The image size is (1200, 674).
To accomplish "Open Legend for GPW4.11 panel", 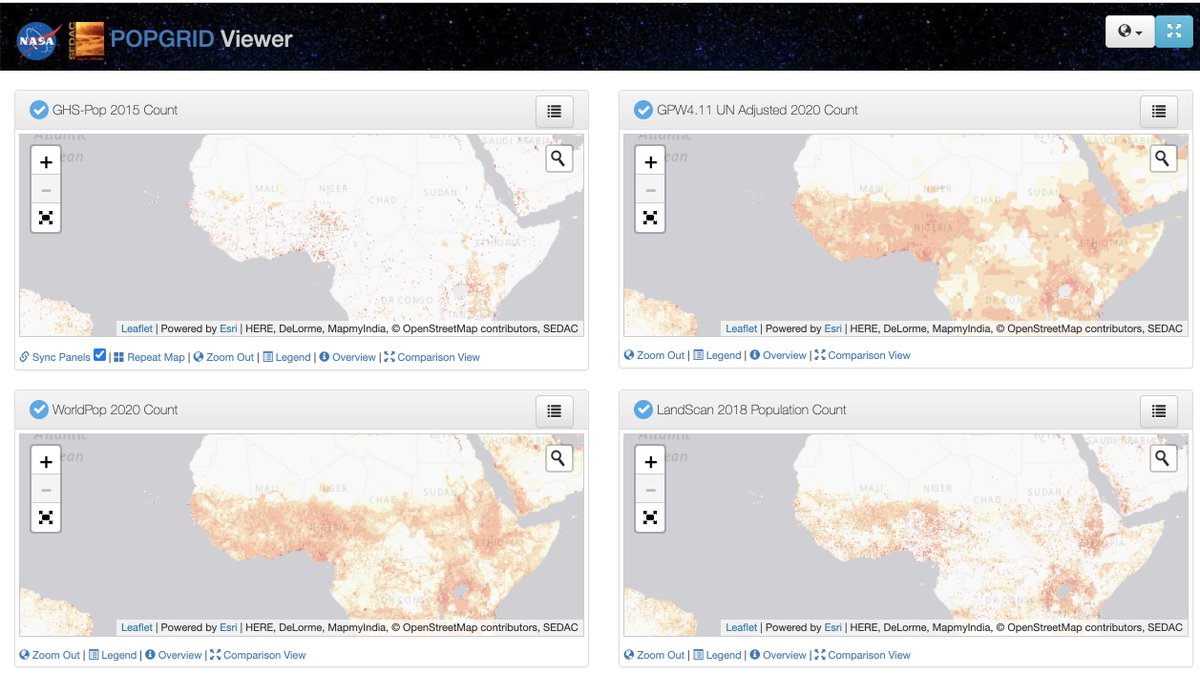I will click(x=717, y=355).
